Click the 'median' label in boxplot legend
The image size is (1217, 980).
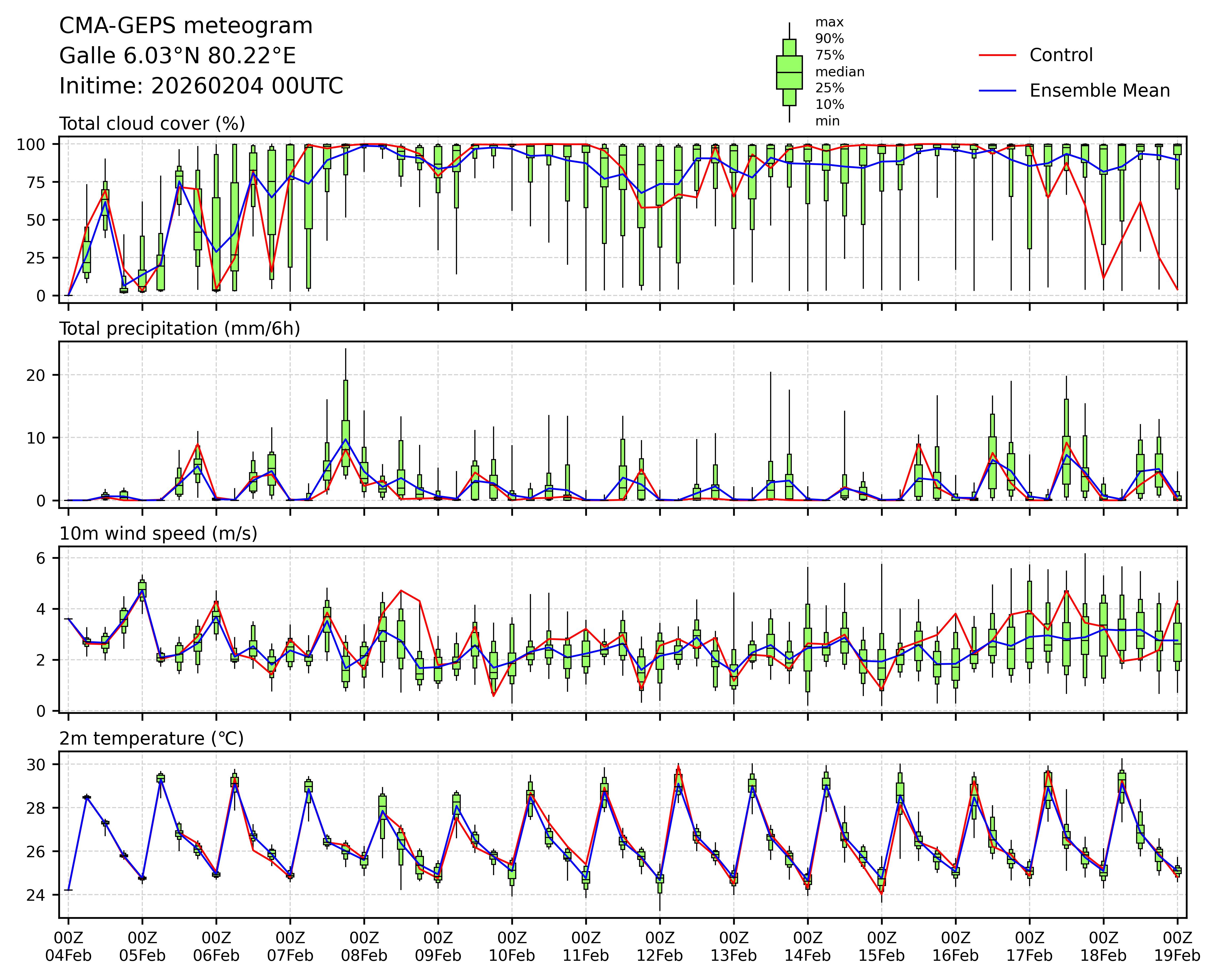point(839,72)
